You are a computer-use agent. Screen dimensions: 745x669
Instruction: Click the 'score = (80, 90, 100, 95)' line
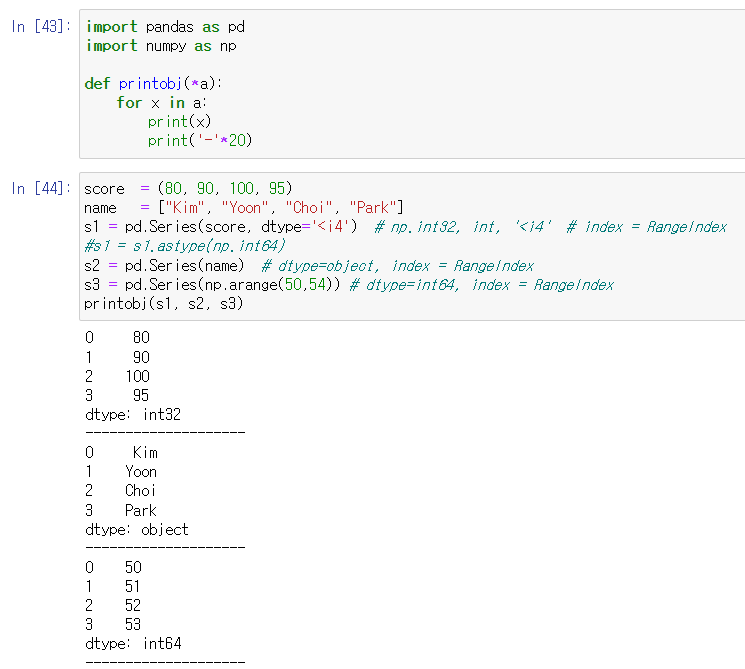[x=188, y=189]
